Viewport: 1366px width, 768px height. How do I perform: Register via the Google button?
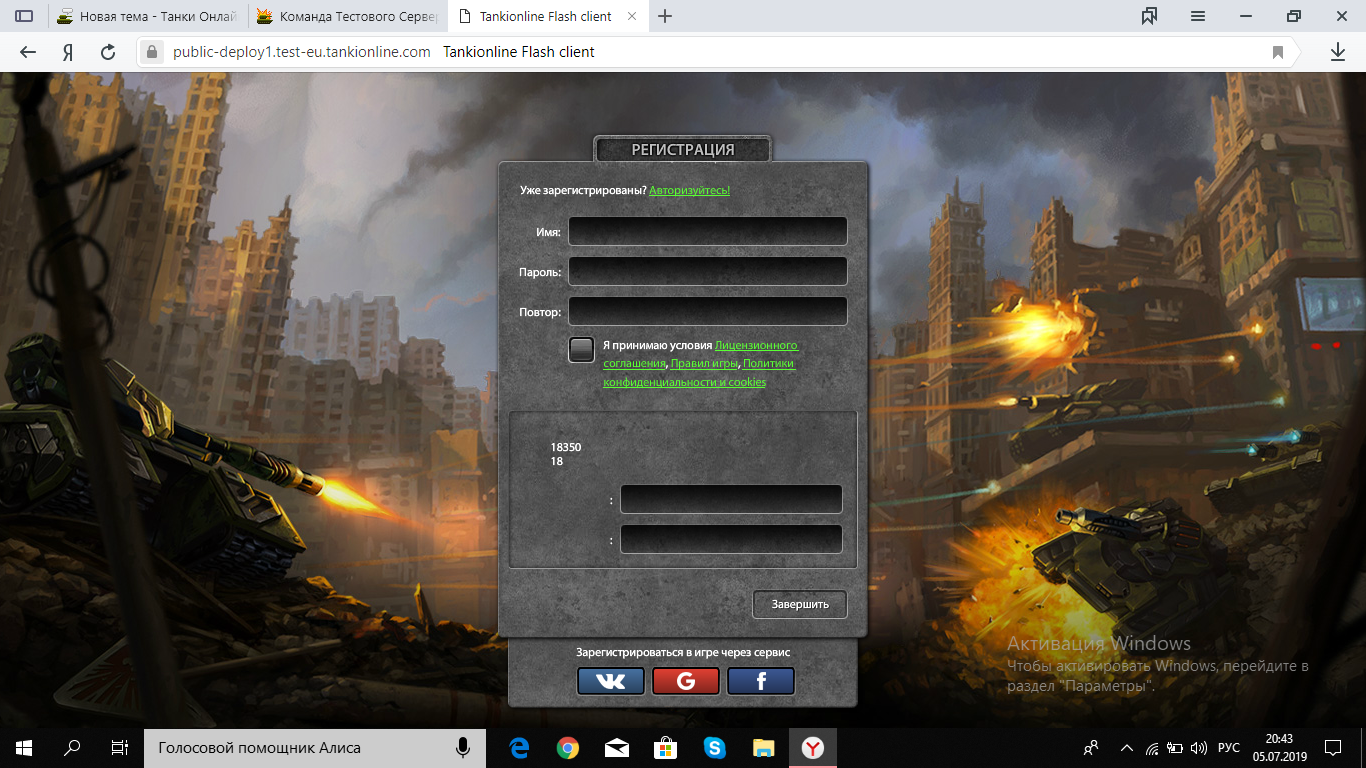click(686, 681)
